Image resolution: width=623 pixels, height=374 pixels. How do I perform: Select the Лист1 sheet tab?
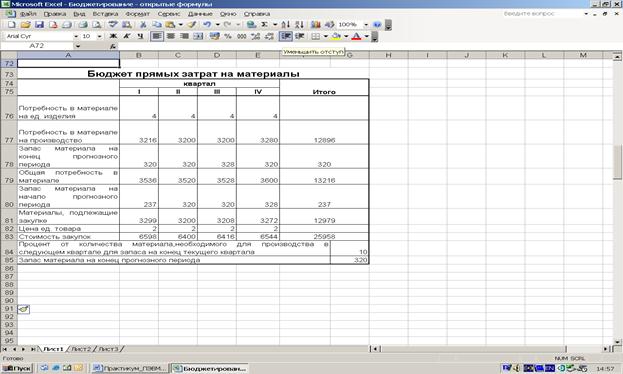click(x=53, y=349)
